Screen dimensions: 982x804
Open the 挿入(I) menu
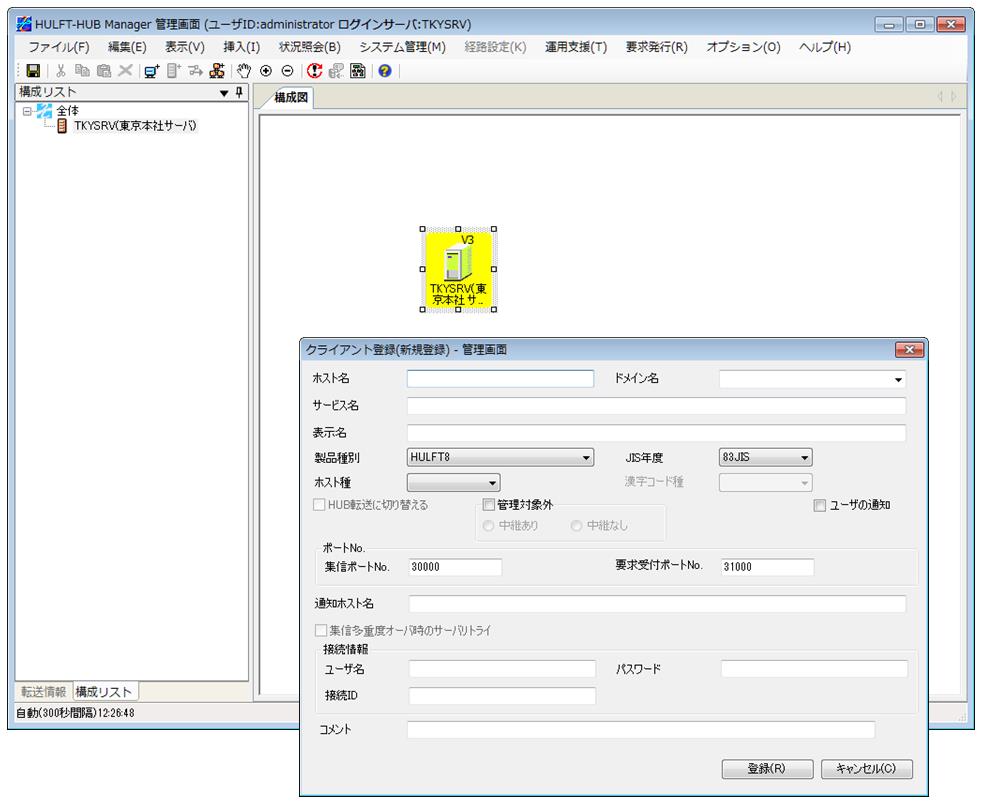242,47
